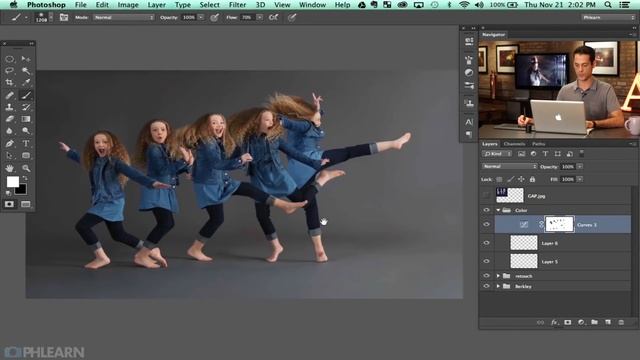Expand the Berkley layer group
This screenshot has width=640, height=360.
click(x=498, y=286)
